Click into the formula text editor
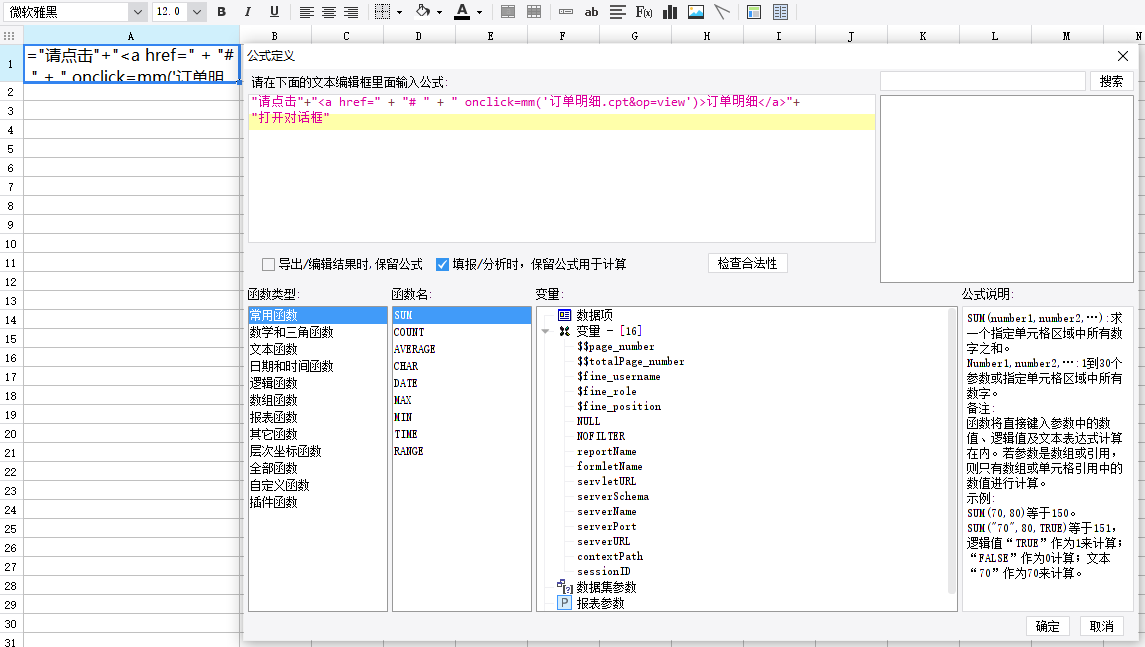This screenshot has height=647, width=1145. click(562, 169)
